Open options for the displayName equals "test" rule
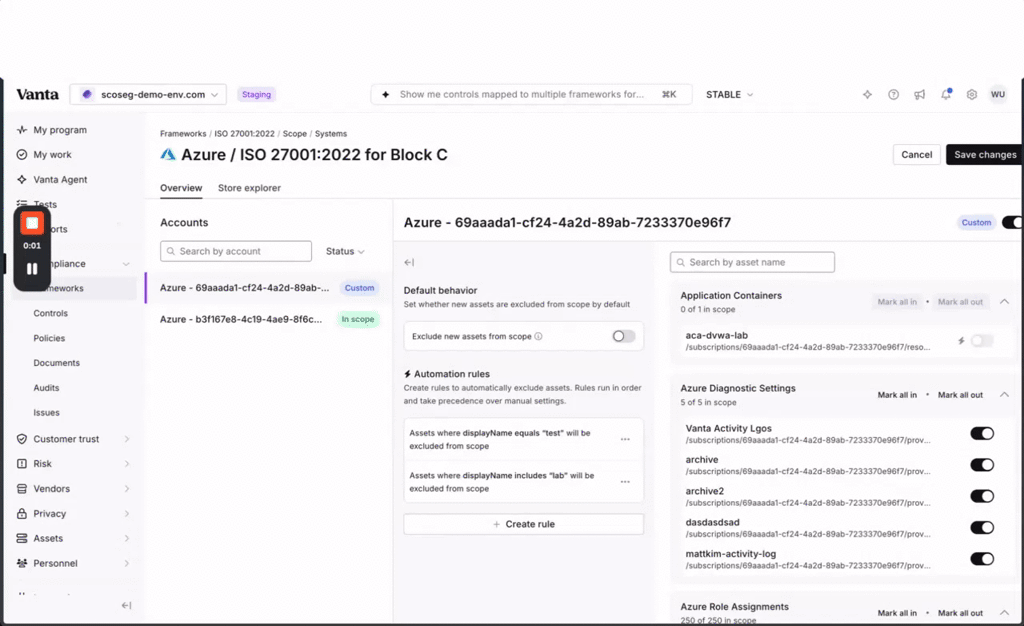This screenshot has width=1024, height=626. [x=625, y=439]
